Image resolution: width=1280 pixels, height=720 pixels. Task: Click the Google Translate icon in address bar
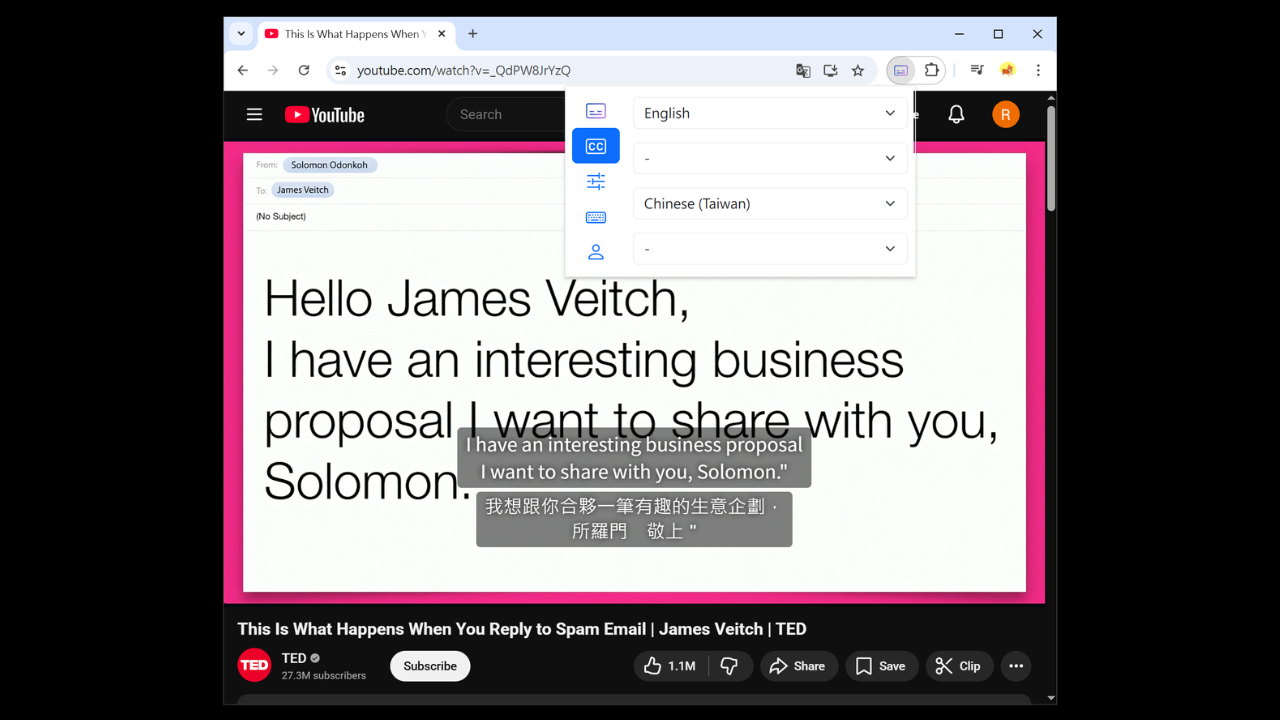[803, 70]
